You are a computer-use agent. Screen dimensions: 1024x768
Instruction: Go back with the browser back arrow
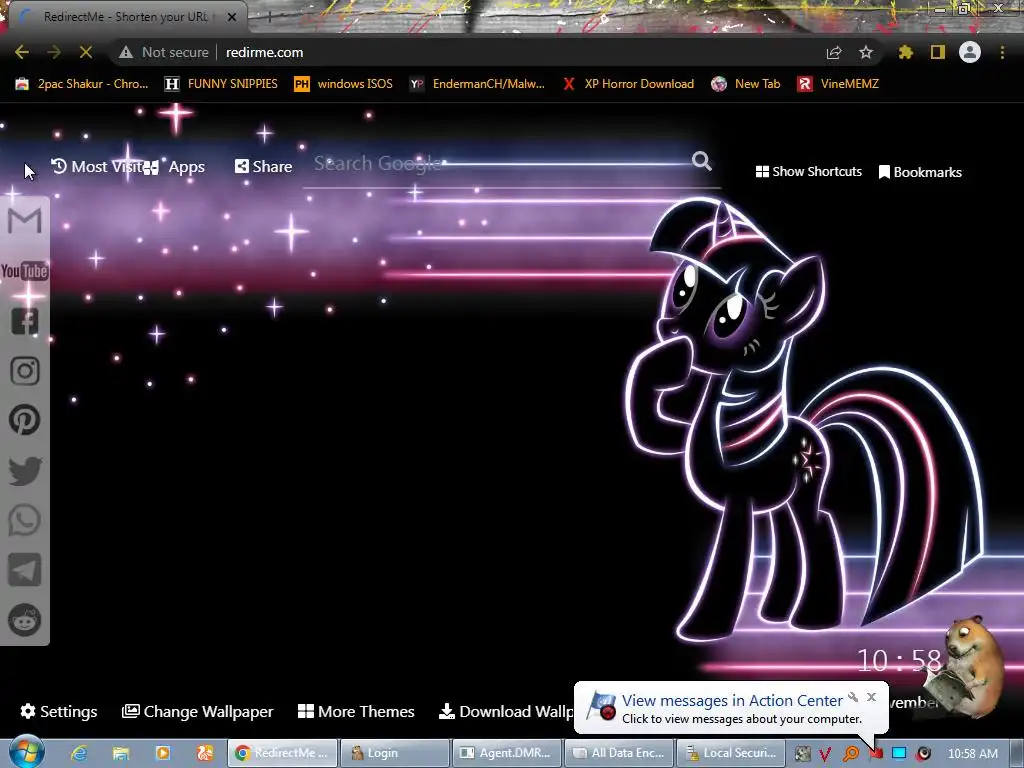pos(22,52)
